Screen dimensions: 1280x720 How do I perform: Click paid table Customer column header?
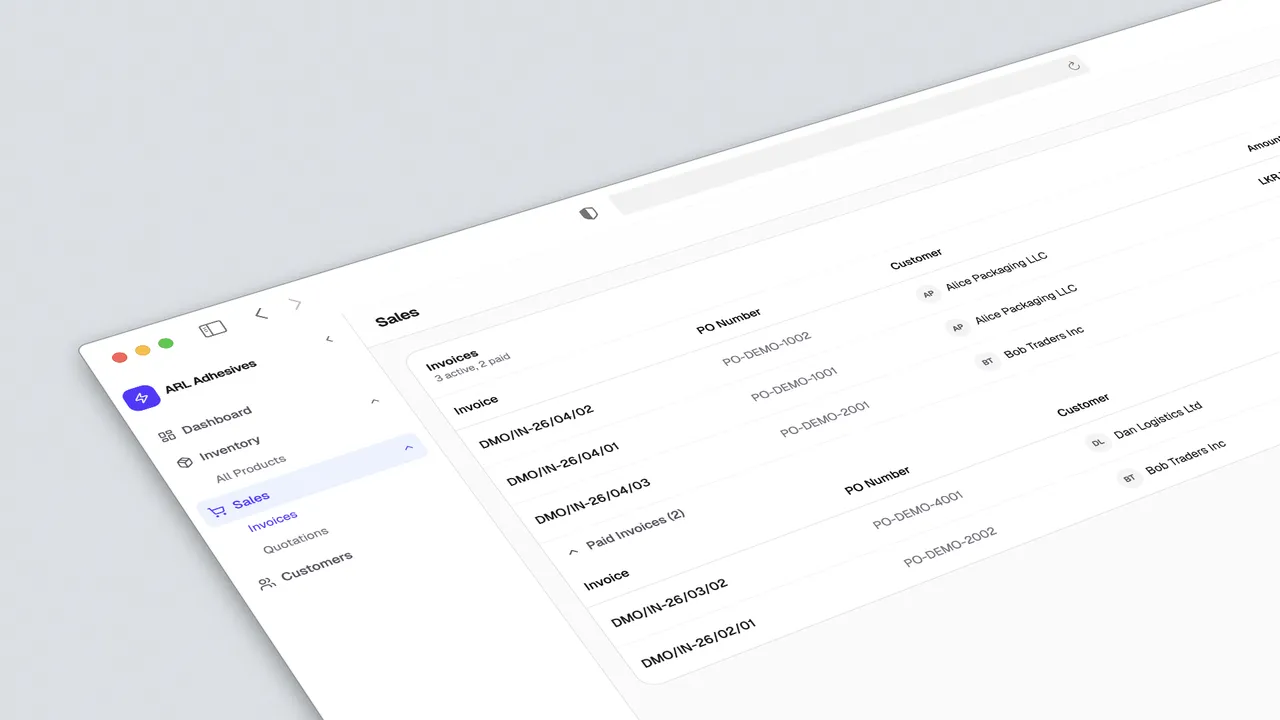point(1083,405)
